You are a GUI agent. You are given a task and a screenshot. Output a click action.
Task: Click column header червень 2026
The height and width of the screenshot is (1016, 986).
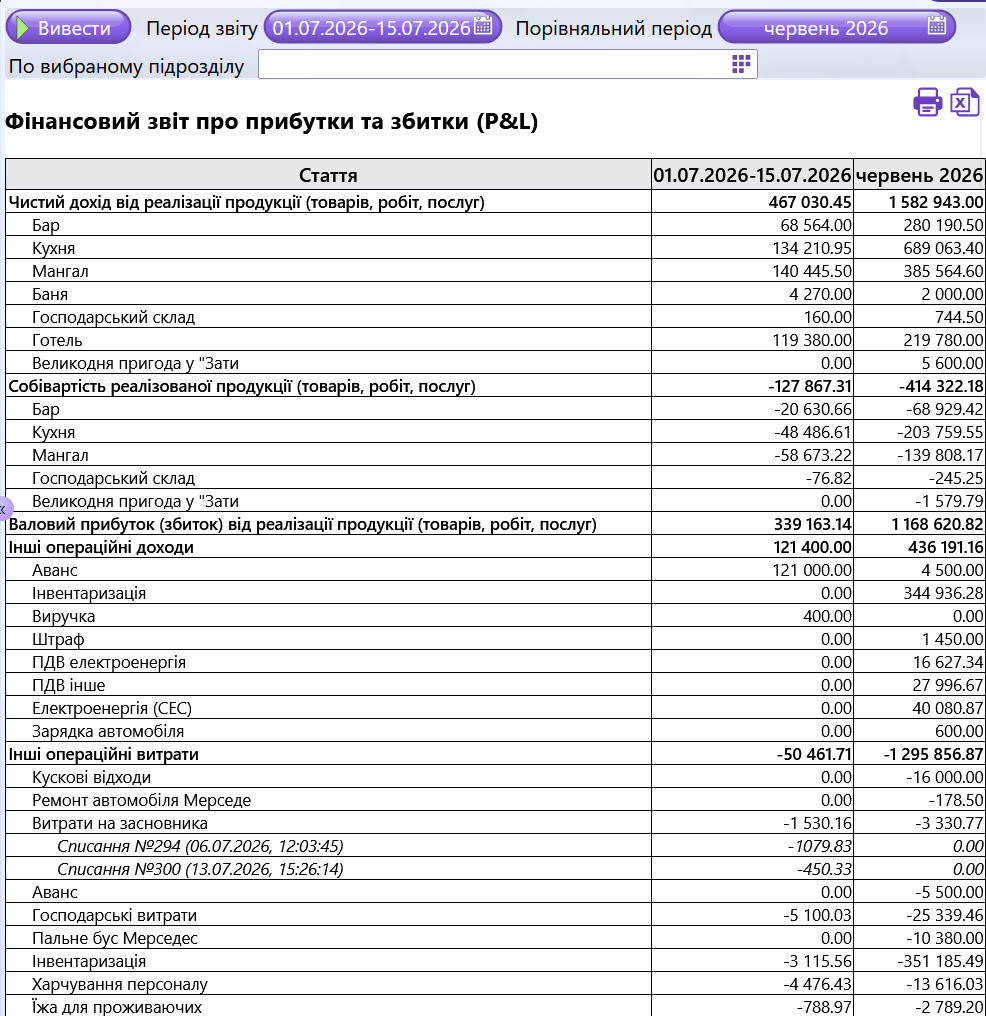coord(919,175)
